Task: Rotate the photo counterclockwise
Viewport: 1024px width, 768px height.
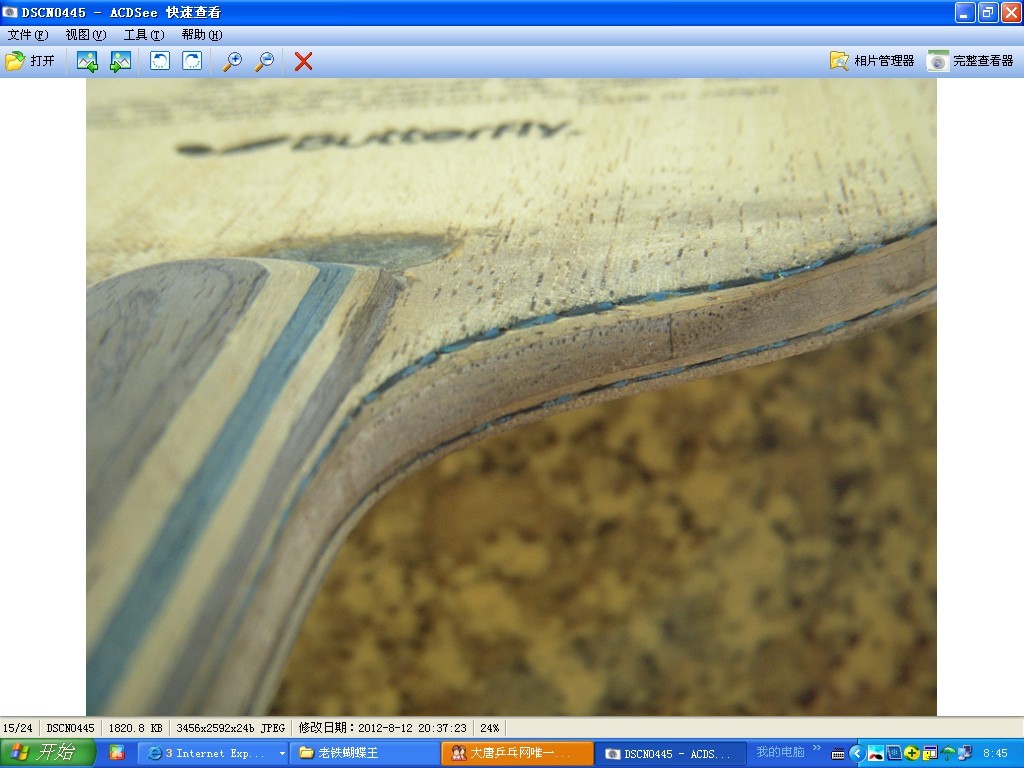Action: click(x=160, y=61)
